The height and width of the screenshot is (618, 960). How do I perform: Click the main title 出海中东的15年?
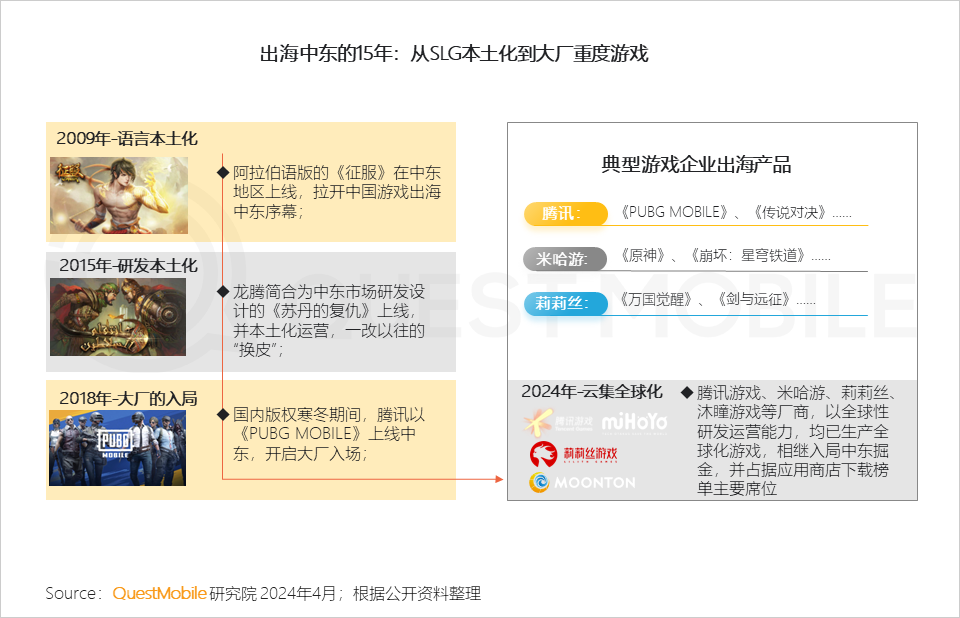(454, 54)
